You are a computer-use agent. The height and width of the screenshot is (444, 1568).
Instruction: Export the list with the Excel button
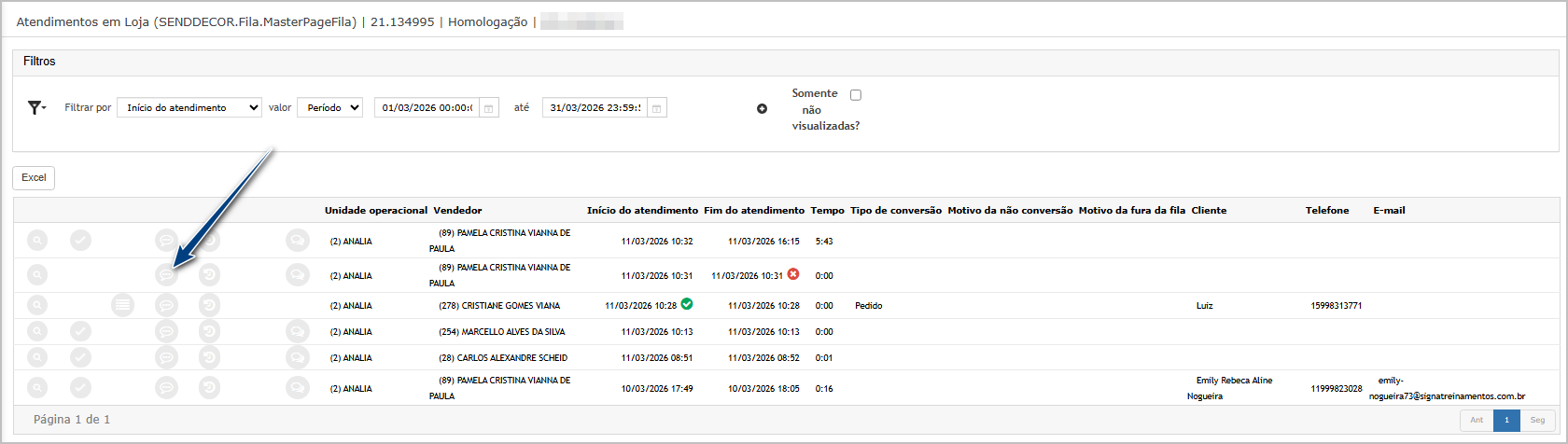click(x=34, y=177)
